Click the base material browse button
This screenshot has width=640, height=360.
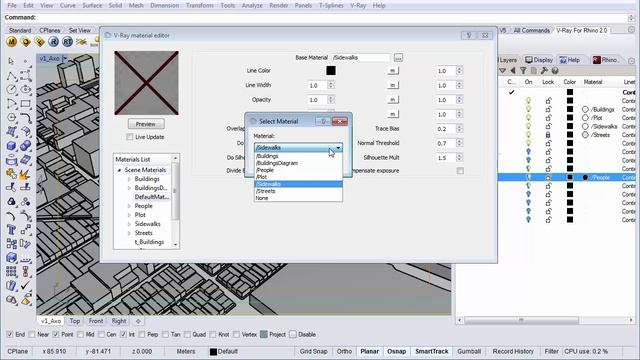(398, 58)
